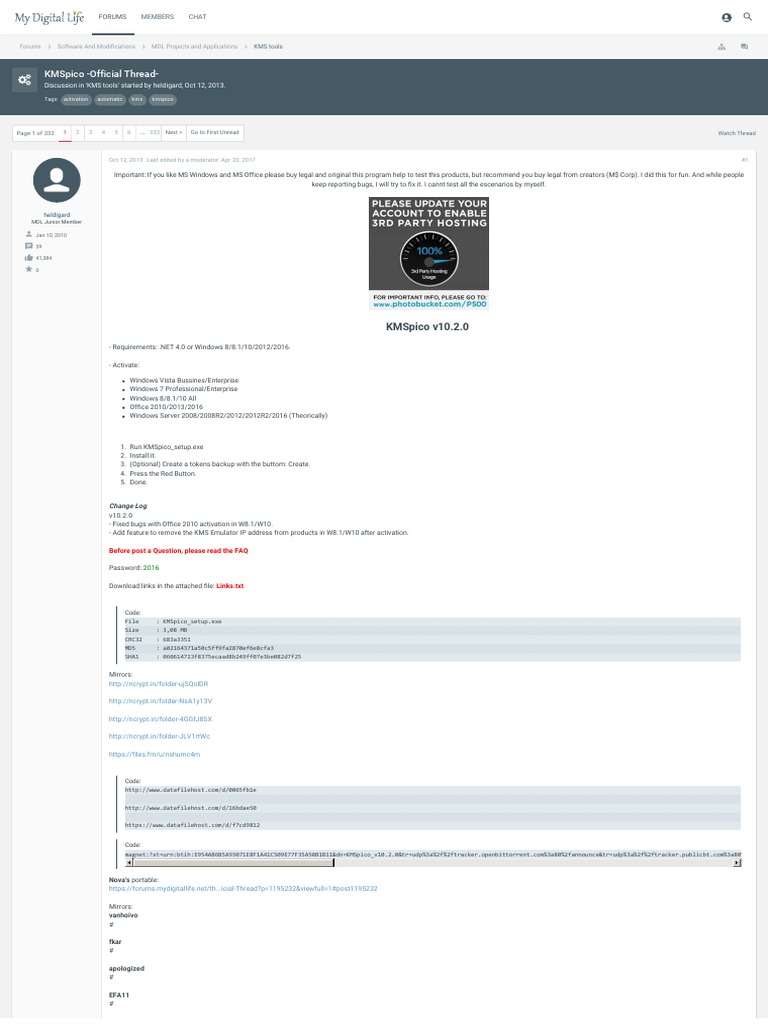Click the datafilehost.com/d/f7cd9812 code line
768x1024 pixels.
tap(193, 825)
